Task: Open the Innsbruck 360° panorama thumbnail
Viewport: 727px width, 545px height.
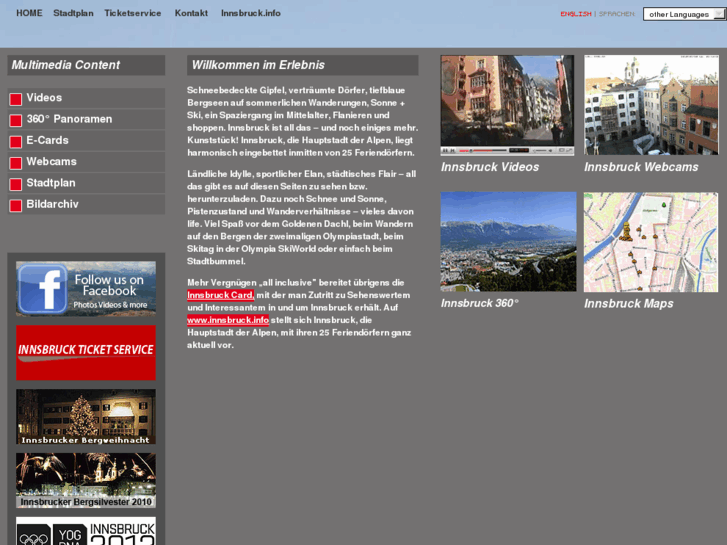Action: tap(508, 242)
